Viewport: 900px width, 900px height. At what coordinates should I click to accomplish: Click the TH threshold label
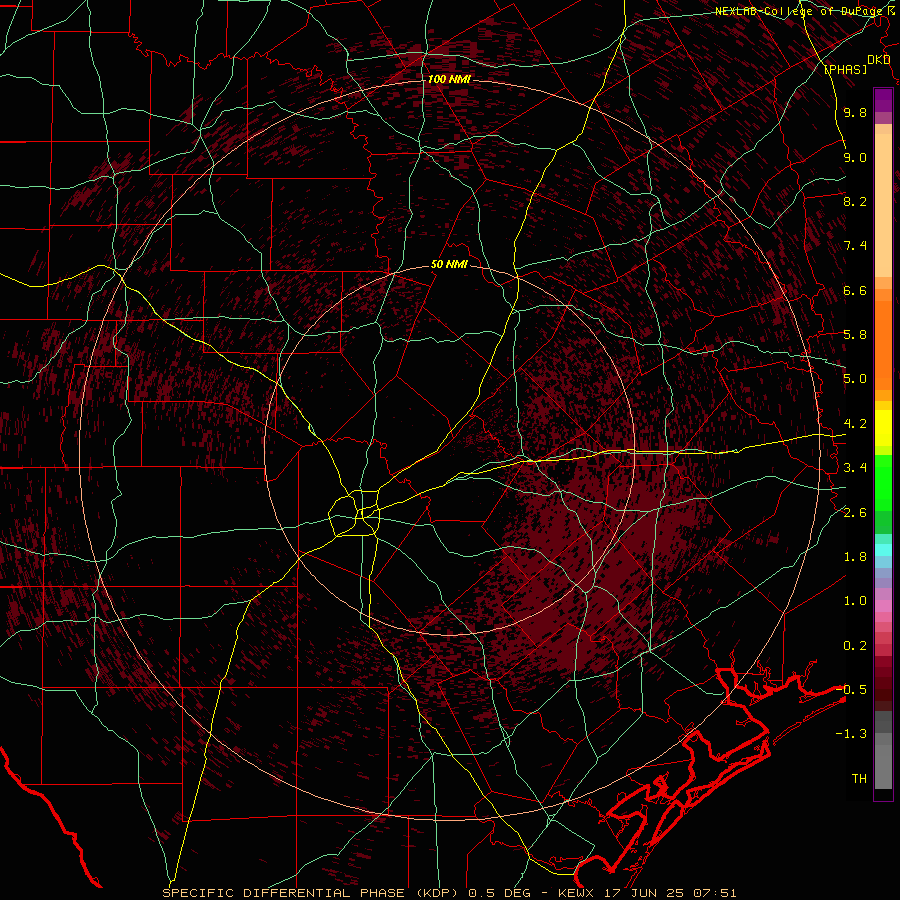click(x=859, y=778)
